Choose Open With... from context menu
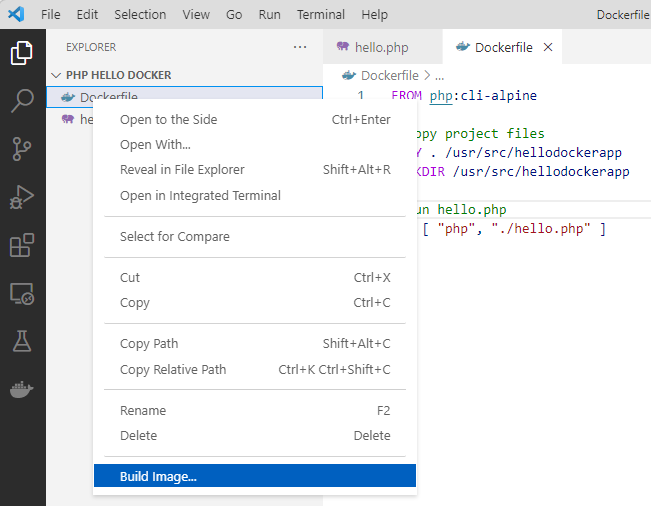 click(x=255, y=144)
